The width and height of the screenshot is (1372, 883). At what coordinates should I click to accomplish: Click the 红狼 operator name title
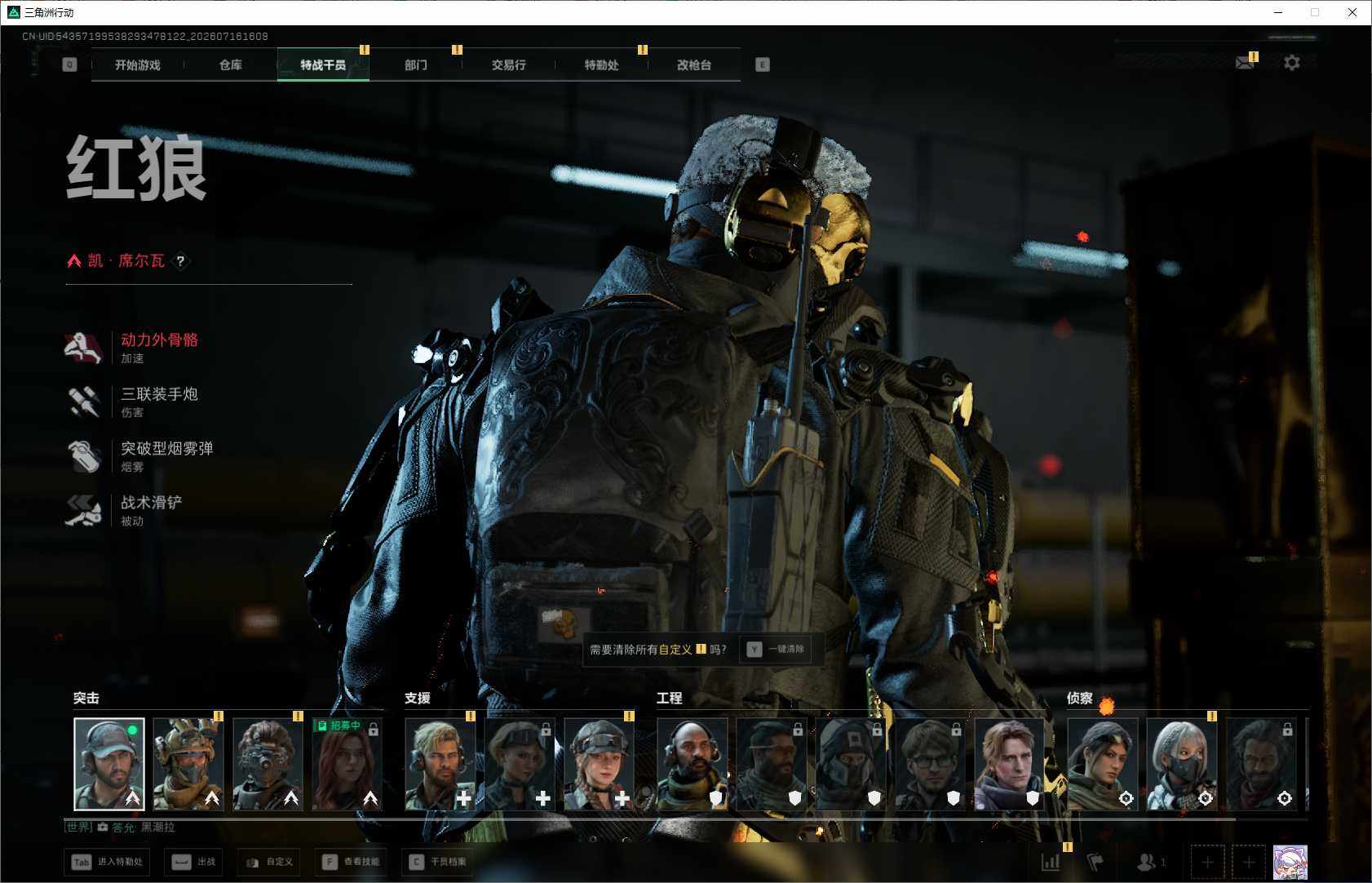tap(136, 169)
